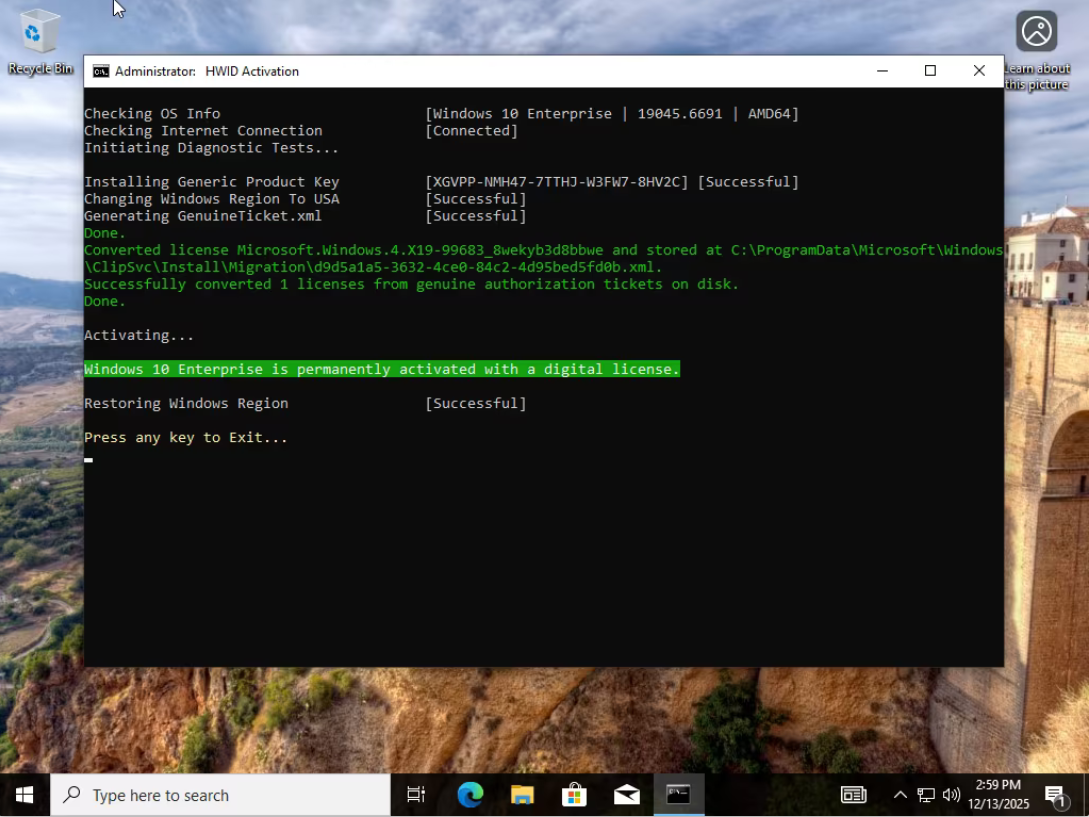Click the Type here to search box
The width and height of the screenshot is (1089, 817).
point(220,795)
